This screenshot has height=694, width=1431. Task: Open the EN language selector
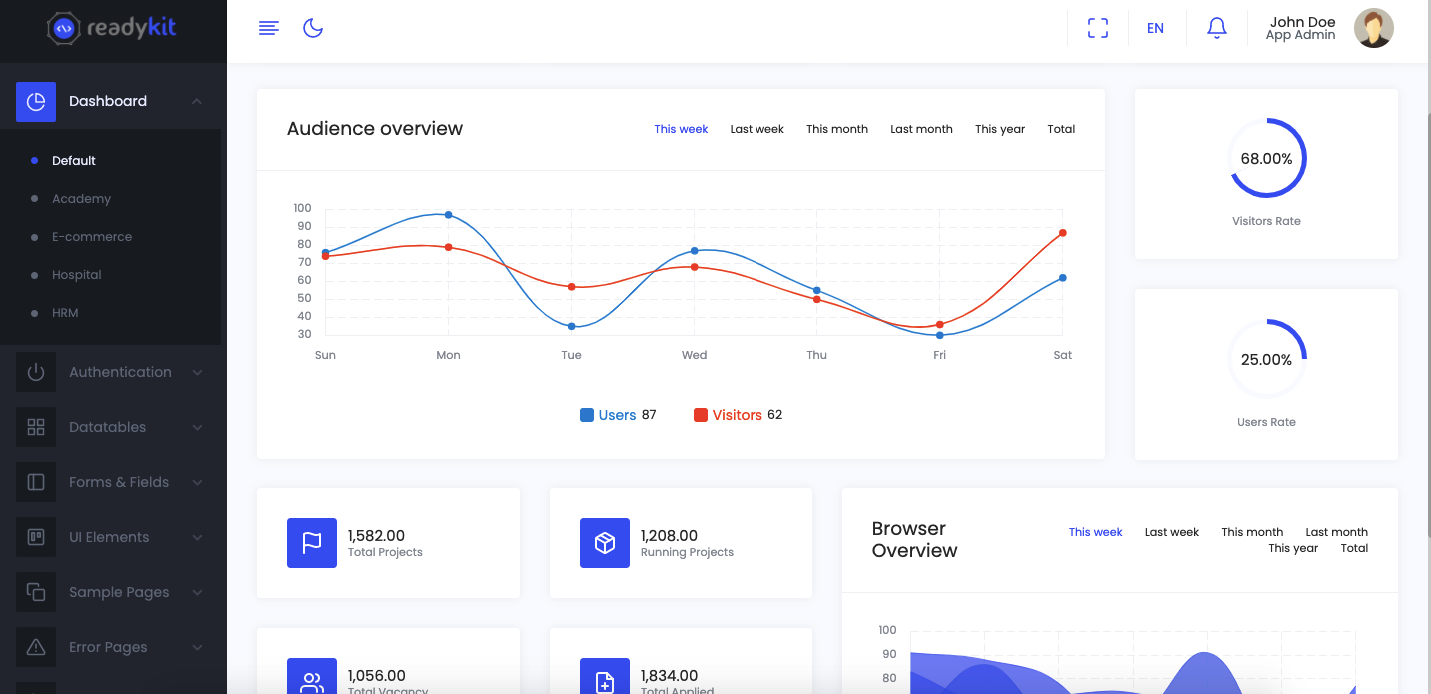[1155, 28]
